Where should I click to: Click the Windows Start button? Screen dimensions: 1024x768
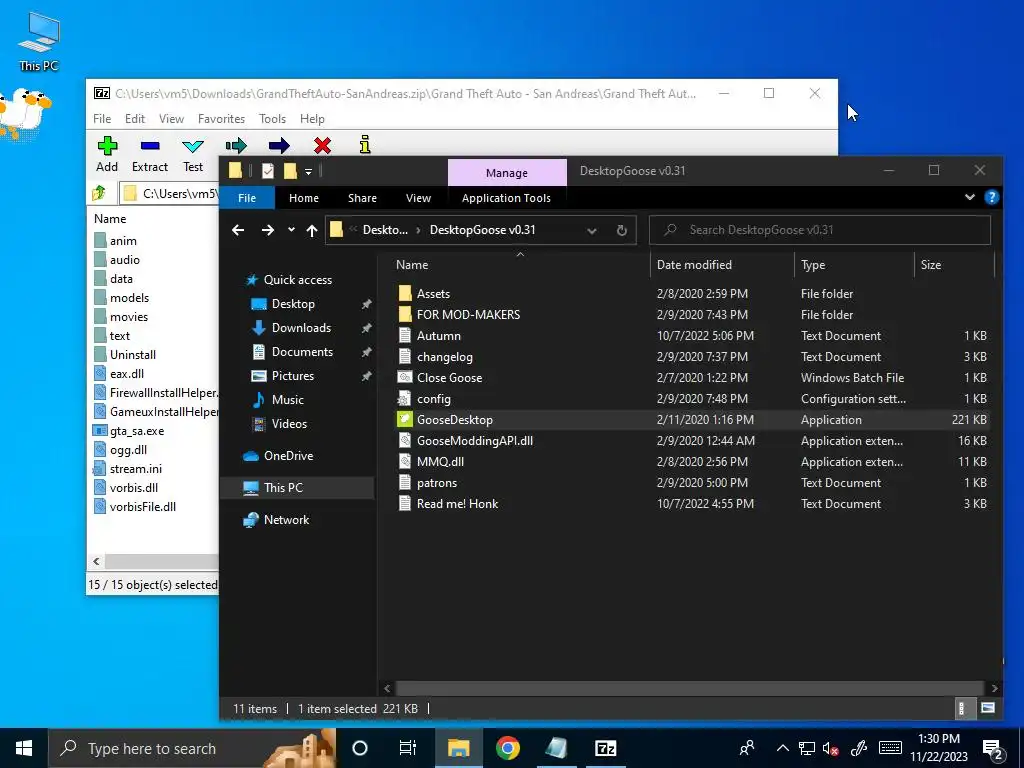click(24, 748)
